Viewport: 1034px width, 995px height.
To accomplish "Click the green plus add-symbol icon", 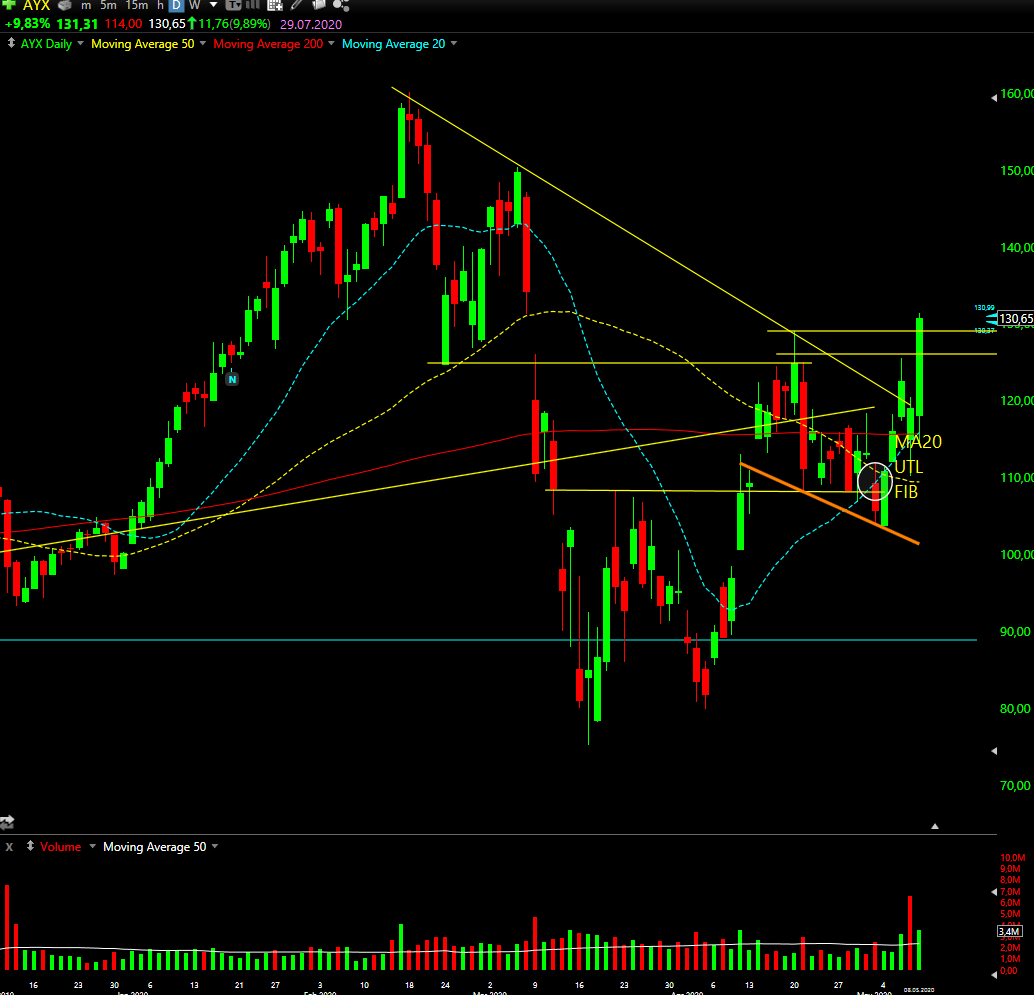I will coord(9,4).
